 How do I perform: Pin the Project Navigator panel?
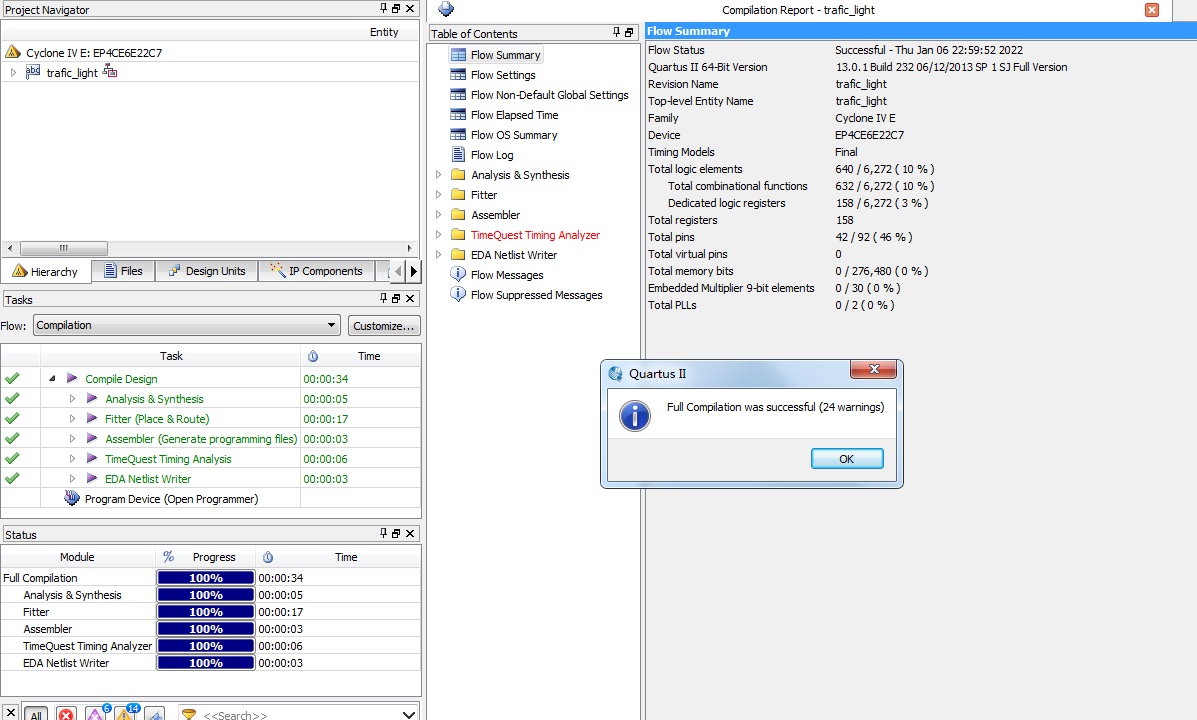(383, 8)
